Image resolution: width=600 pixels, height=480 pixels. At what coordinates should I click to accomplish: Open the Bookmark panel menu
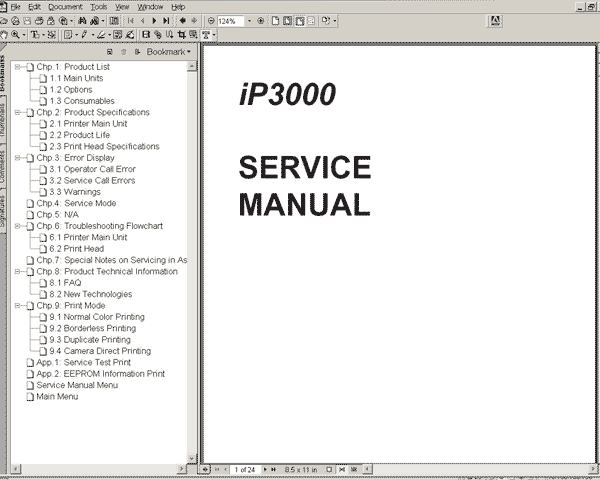click(168, 52)
